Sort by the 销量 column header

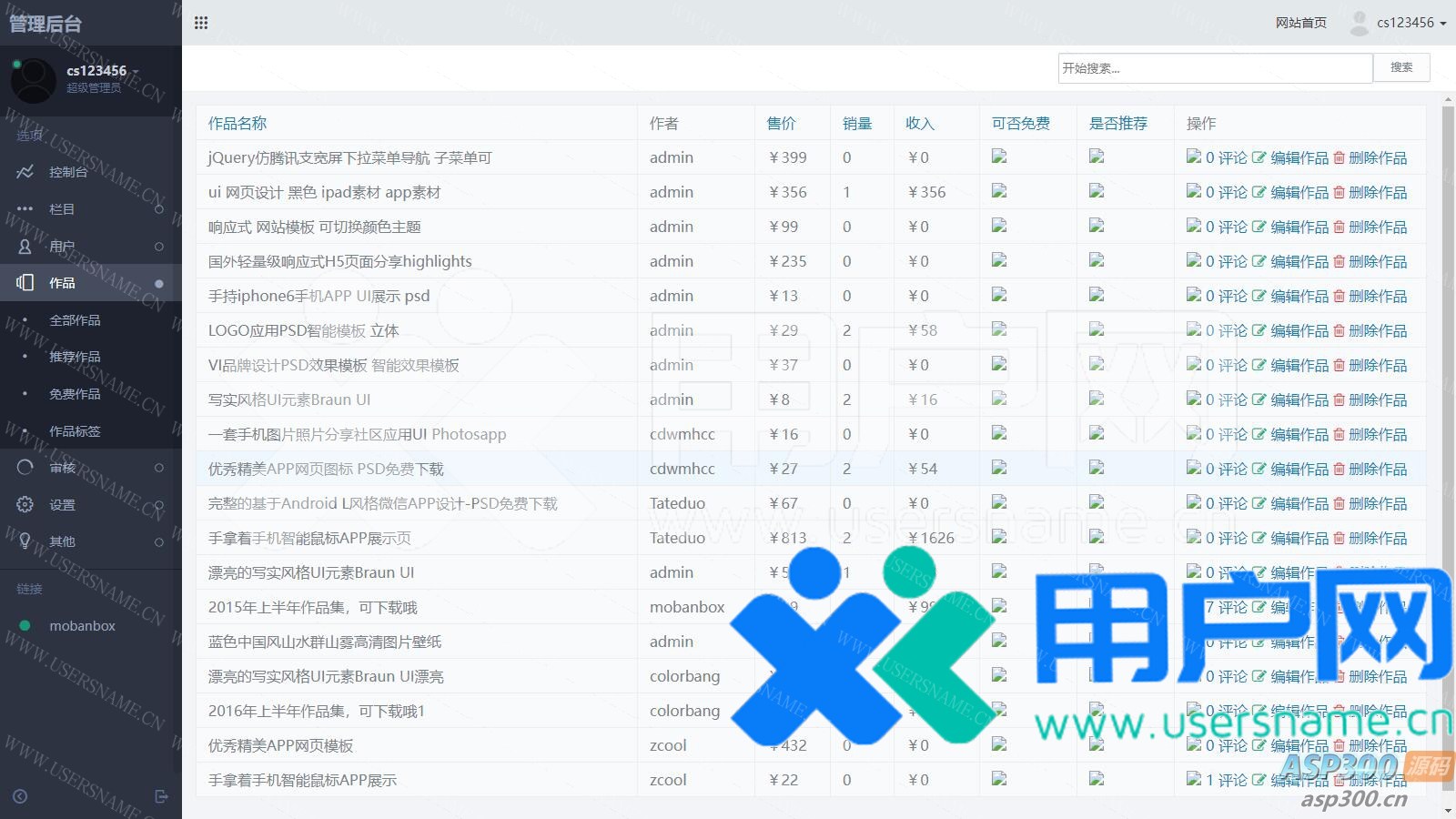coord(856,123)
